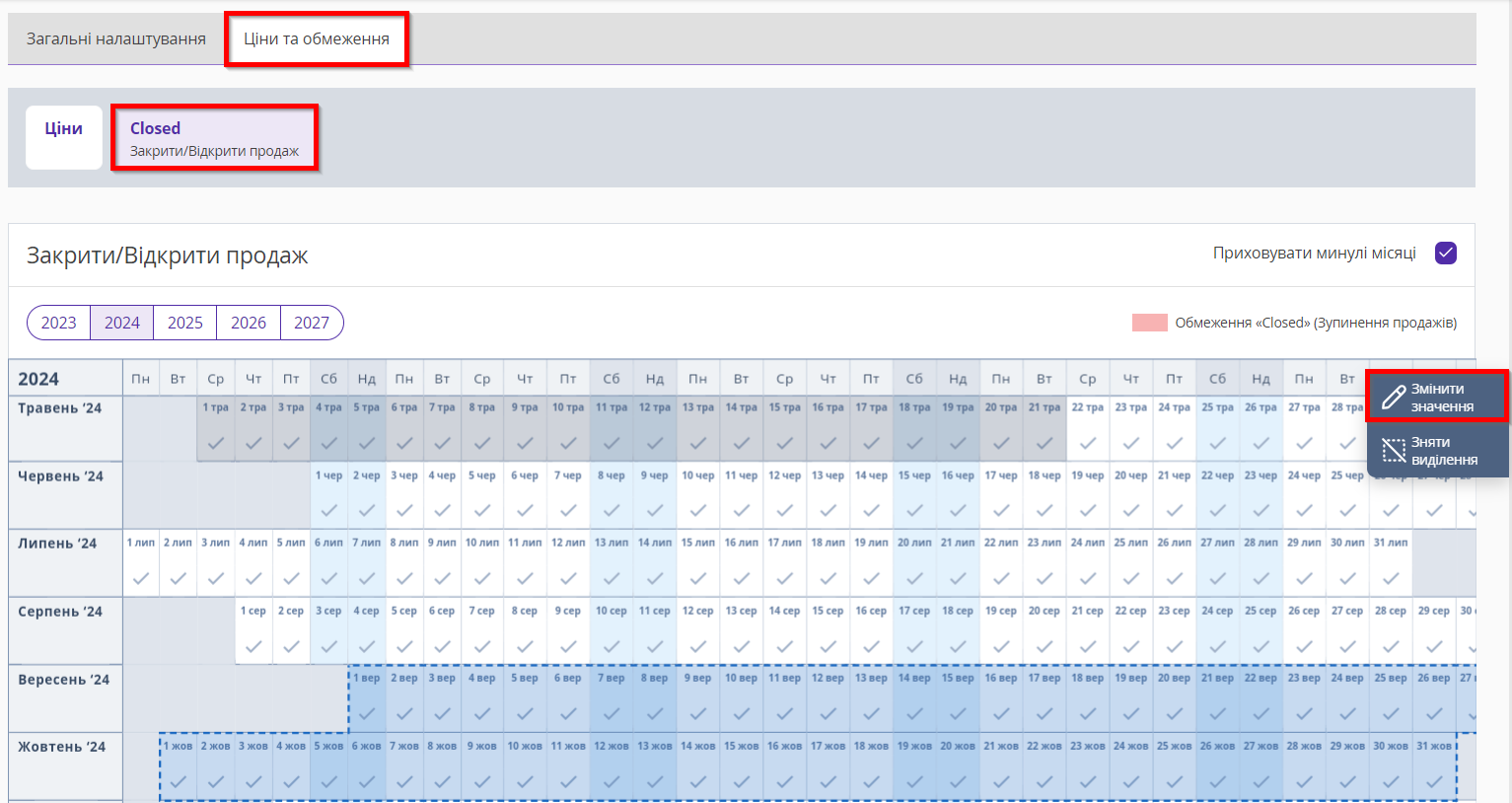Toggle the 1 тра day cell
The width and height of the screenshot is (1512, 803).
[x=216, y=428]
